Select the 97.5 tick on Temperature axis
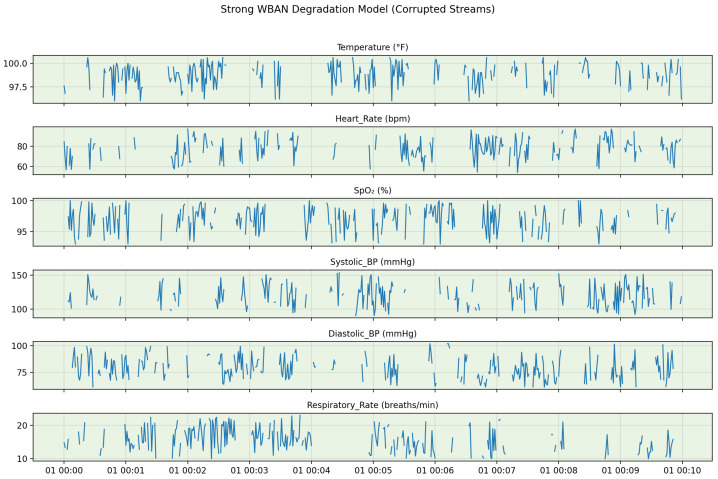718x479 pixels. [17, 87]
